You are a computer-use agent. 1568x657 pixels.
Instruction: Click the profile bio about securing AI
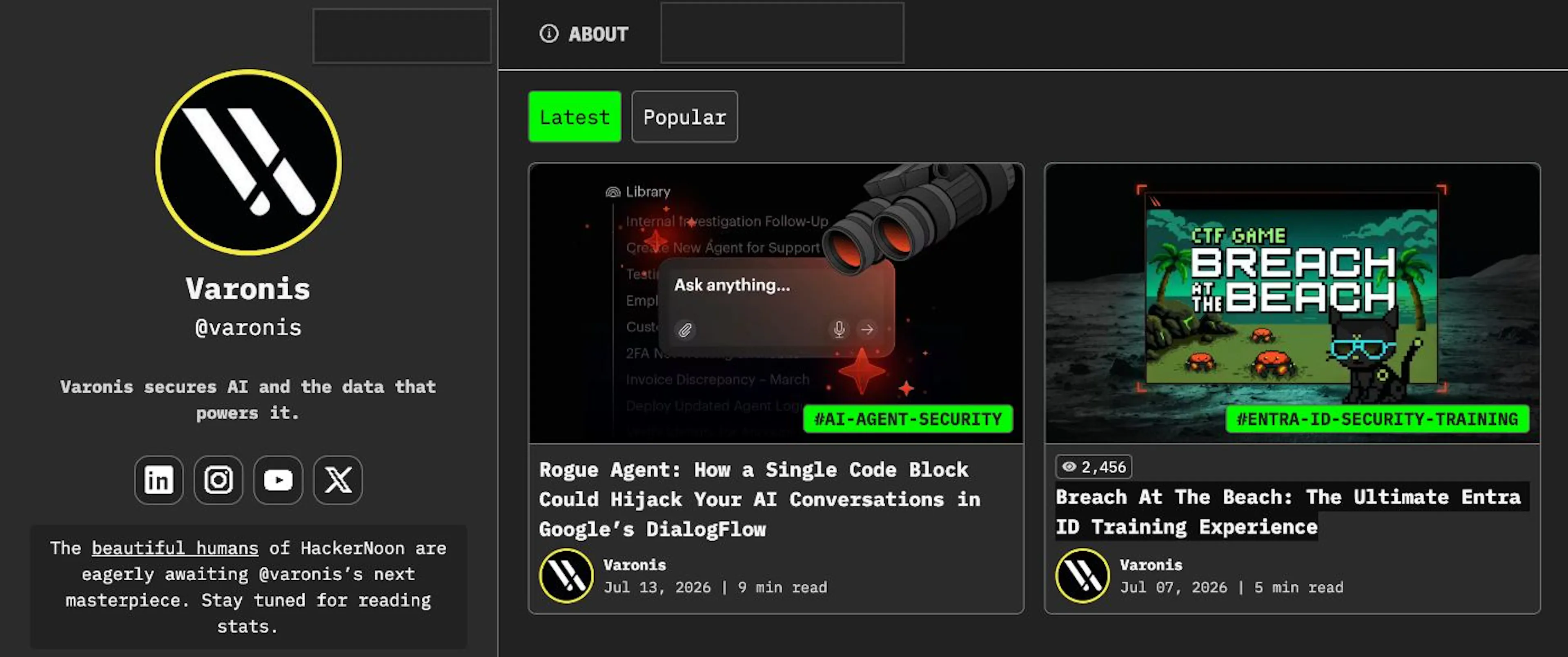tap(248, 400)
